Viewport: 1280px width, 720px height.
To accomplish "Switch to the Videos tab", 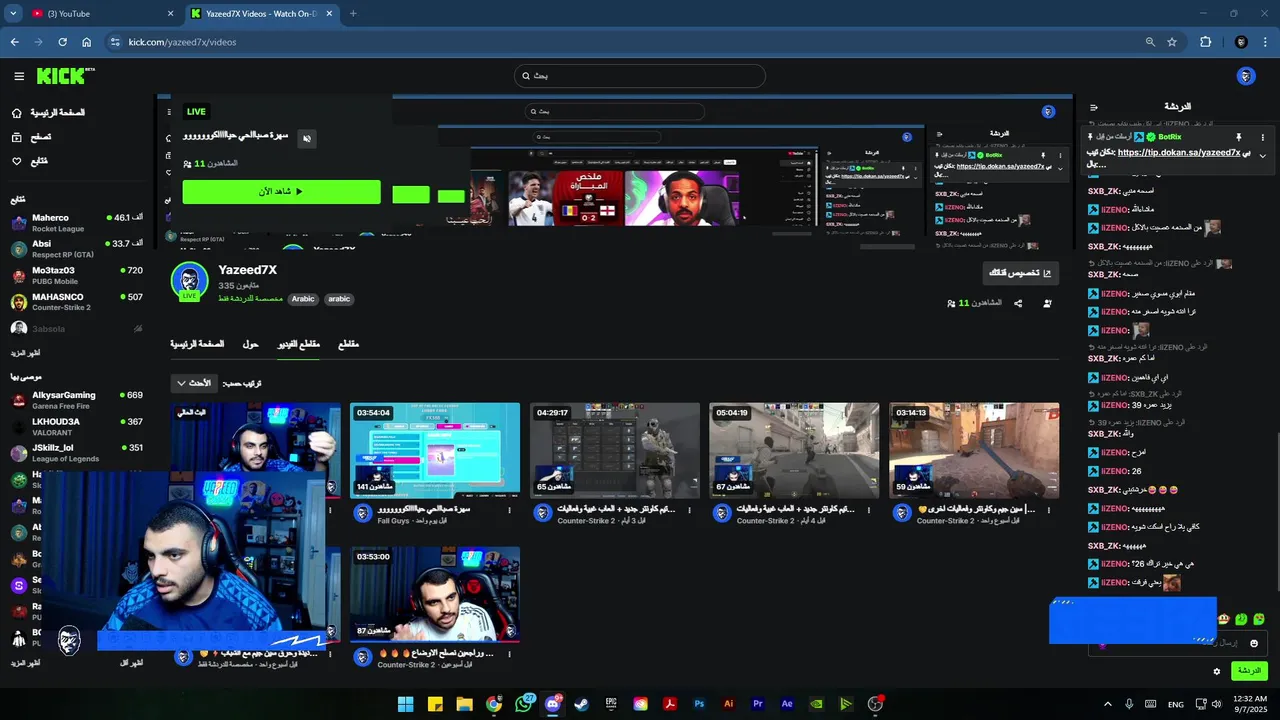I will 298,344.
